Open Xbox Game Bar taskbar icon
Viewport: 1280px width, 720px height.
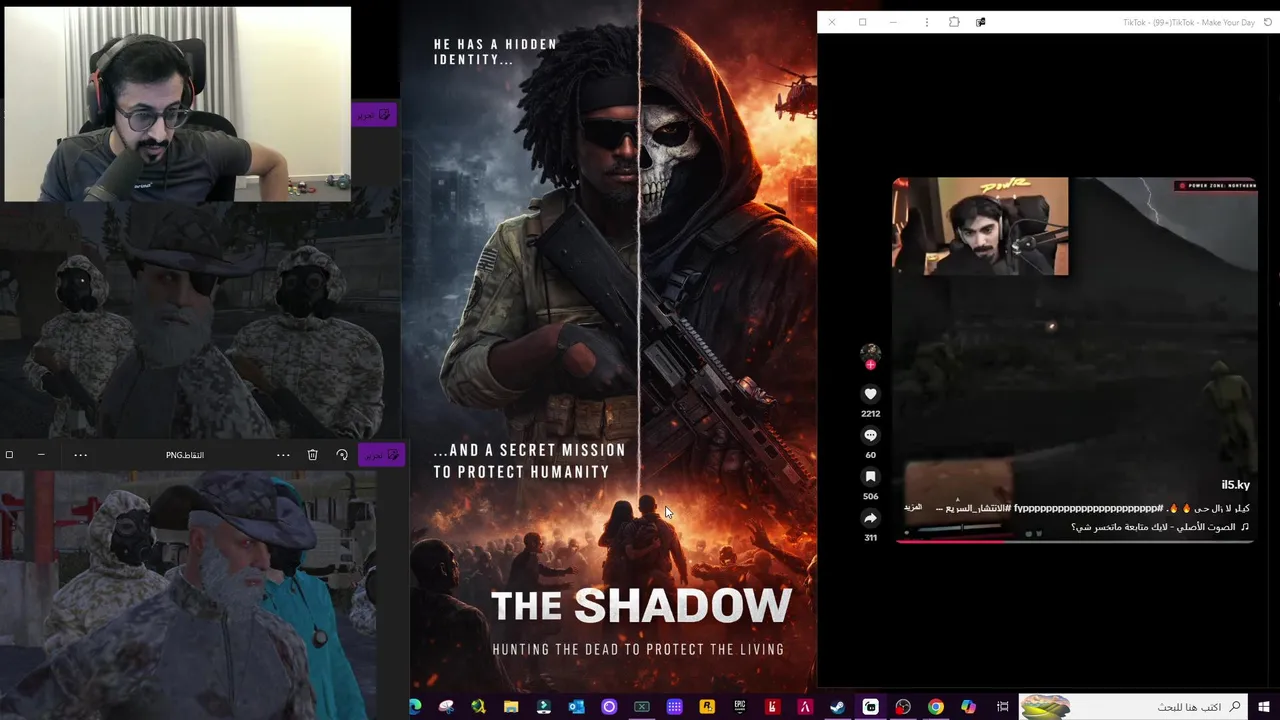pos(642,707)
